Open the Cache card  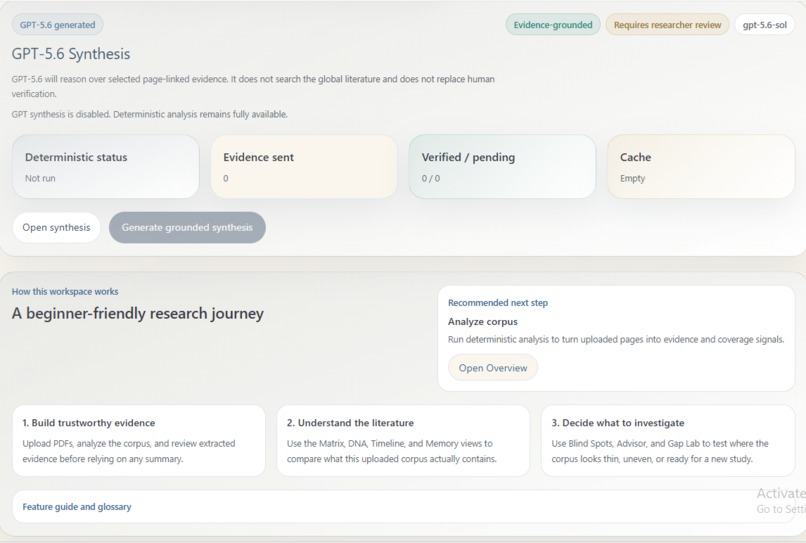pos(701,167)
